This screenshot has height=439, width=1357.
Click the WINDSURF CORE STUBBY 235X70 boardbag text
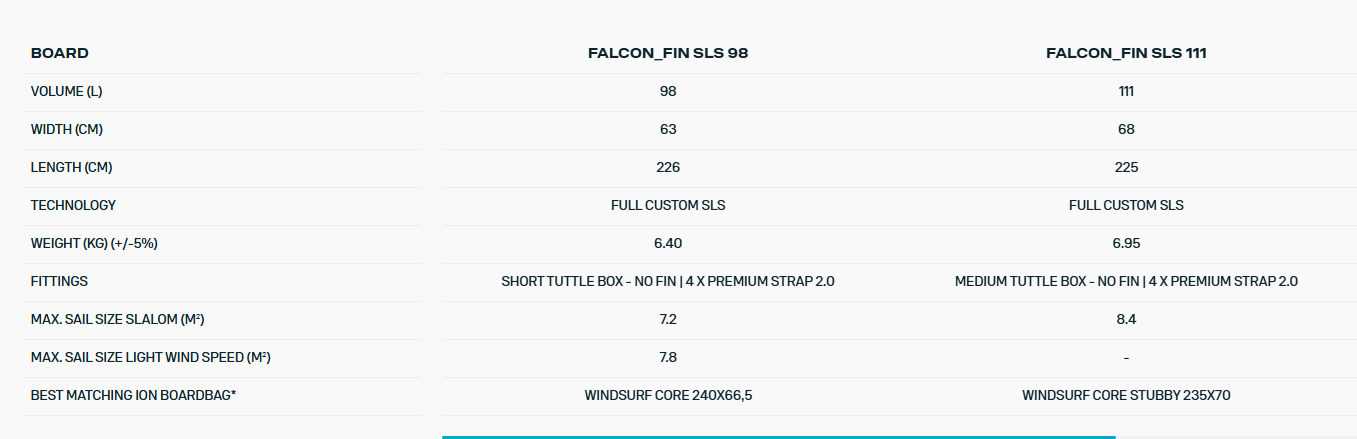click(x=1126, y=396)
